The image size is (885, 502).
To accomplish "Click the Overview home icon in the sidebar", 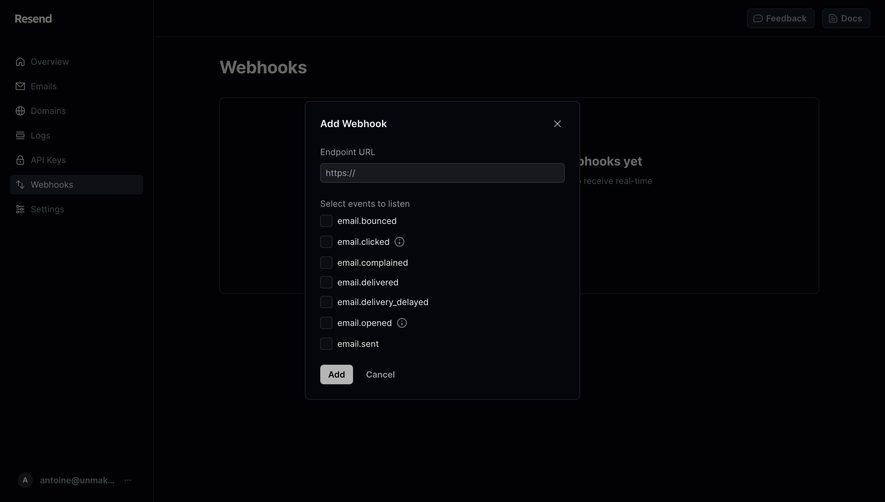I will [x=20, y=62].
